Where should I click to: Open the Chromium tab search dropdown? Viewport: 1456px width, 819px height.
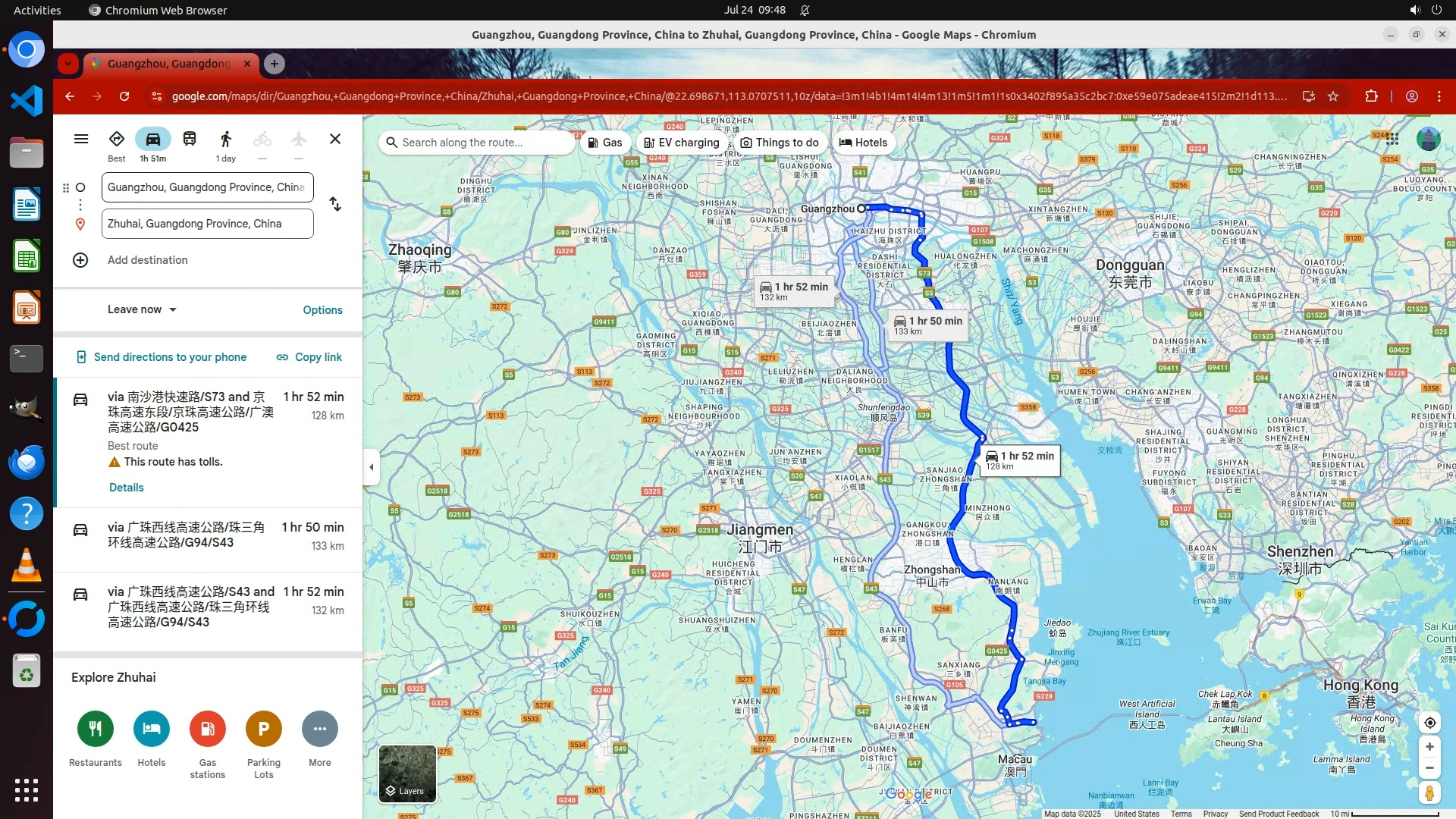pyautogui.click(x=68, y=64)
